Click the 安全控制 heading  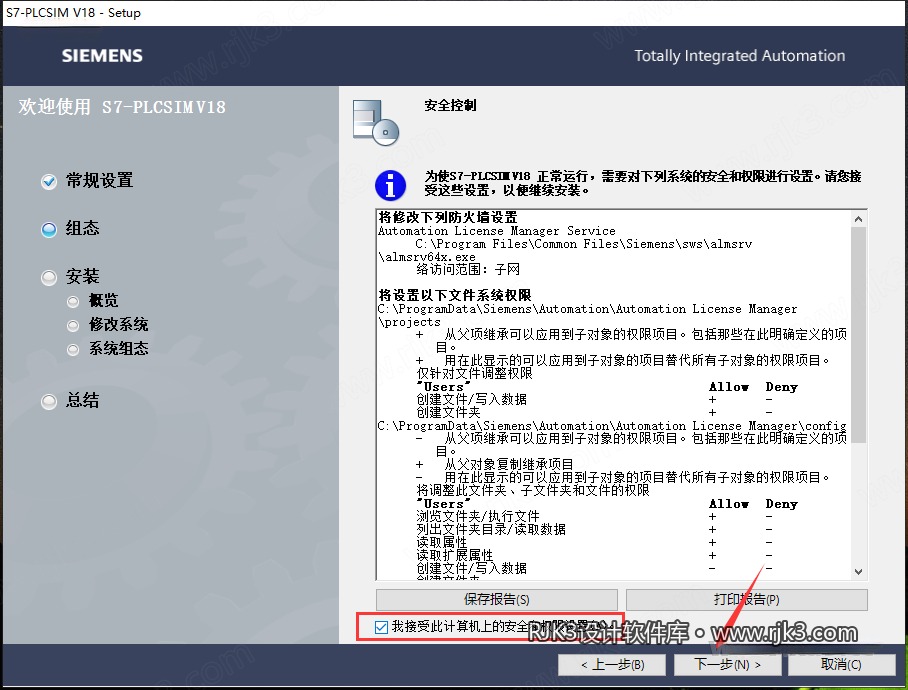[x=450, y=105]
